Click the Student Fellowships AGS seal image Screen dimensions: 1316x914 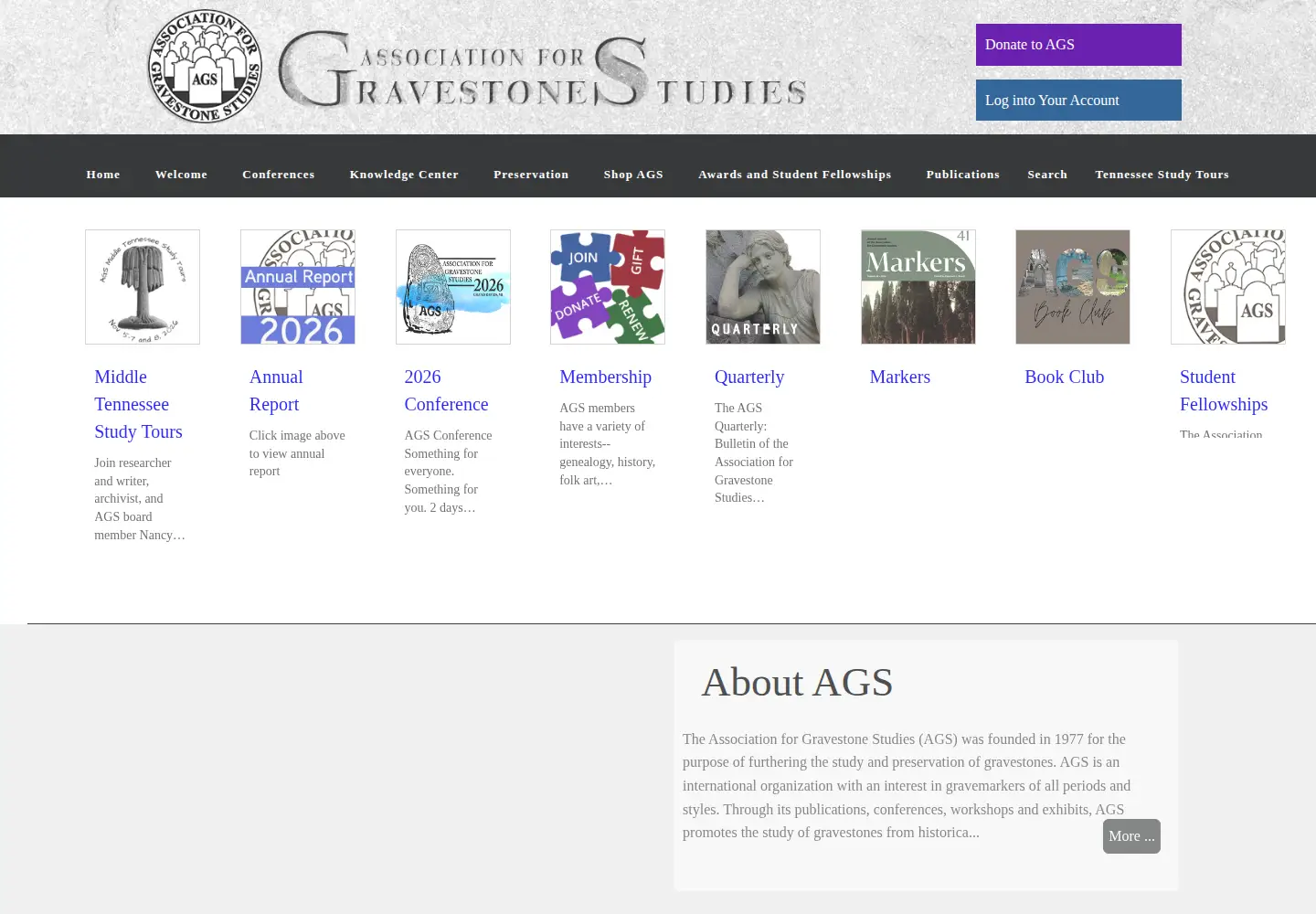pyautogui.click(x=1228, y=287)
